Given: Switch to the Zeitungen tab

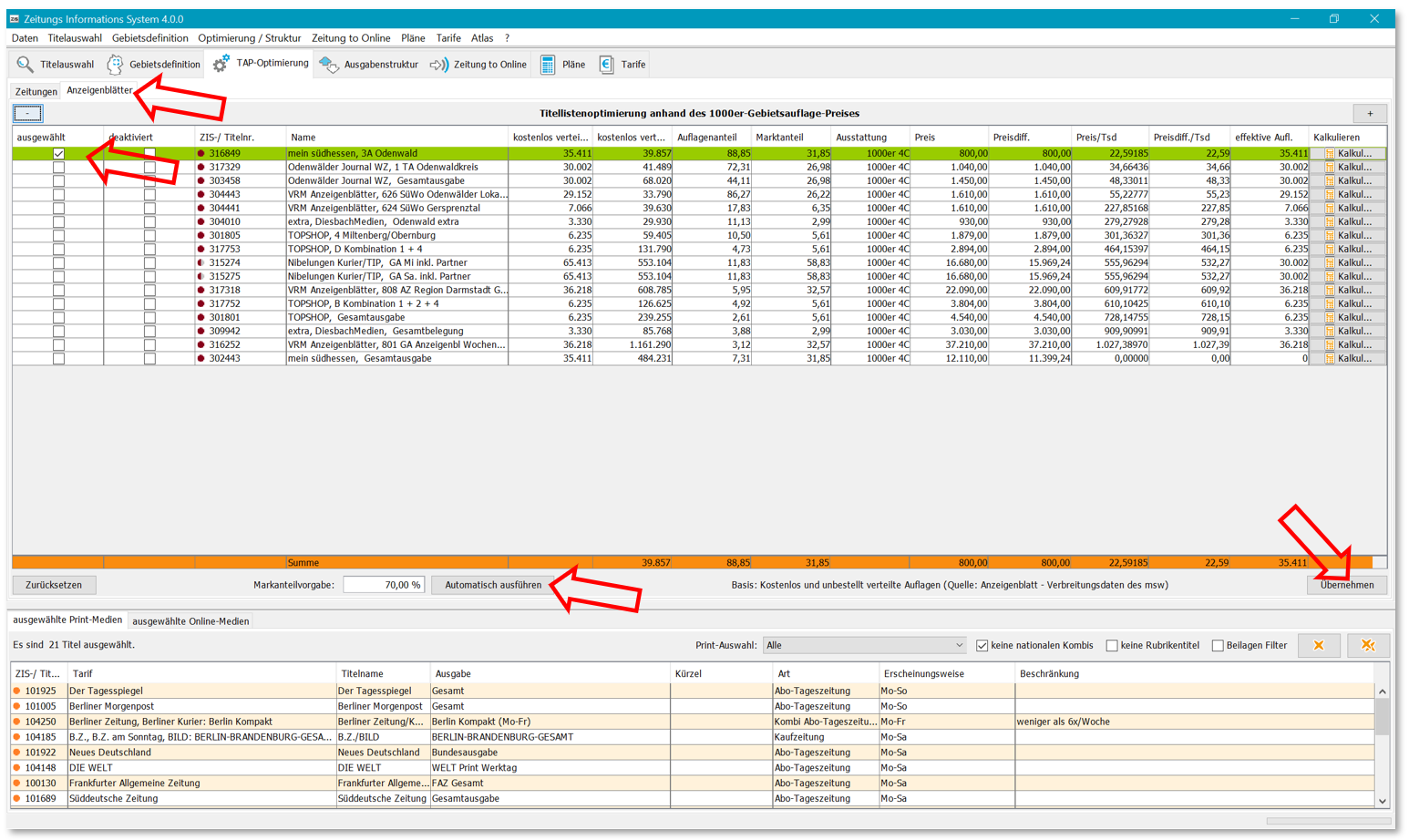Looking at the screenshot, I should pyautogui.click(x=36, y=92).
